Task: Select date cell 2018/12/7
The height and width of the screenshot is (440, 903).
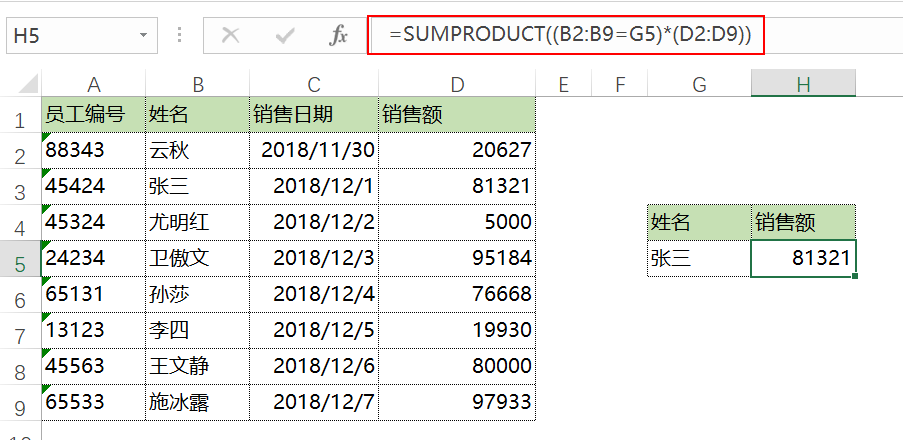Action: 313,403
